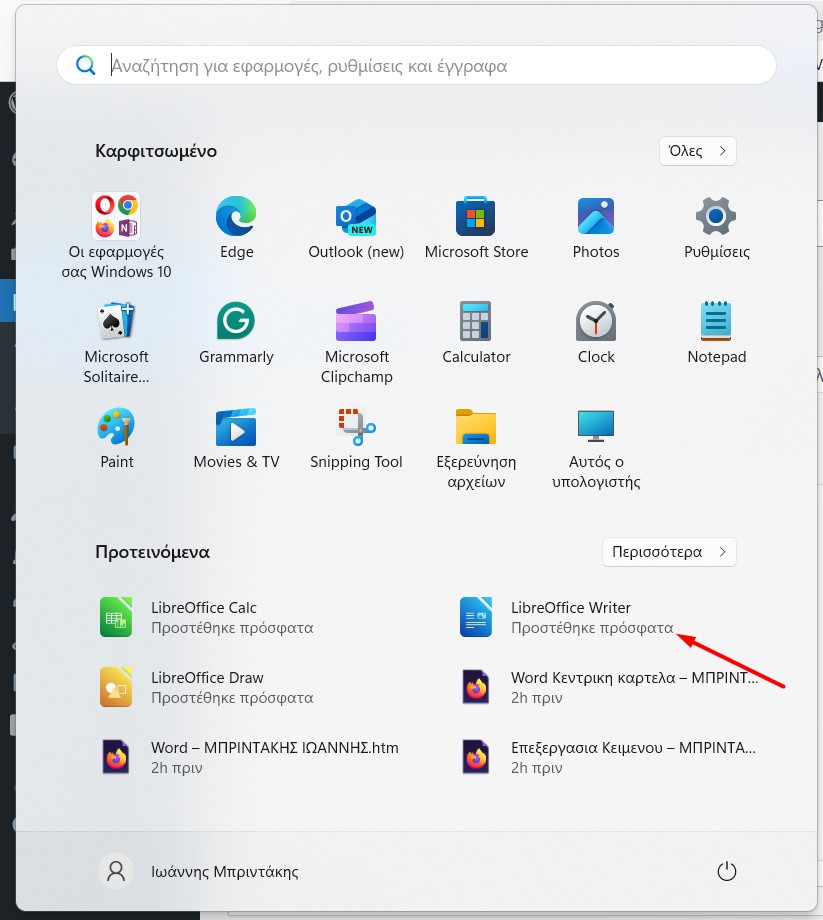Click the LibreOffice Calc icon
The image size is (823, 920).
(116, 617)
